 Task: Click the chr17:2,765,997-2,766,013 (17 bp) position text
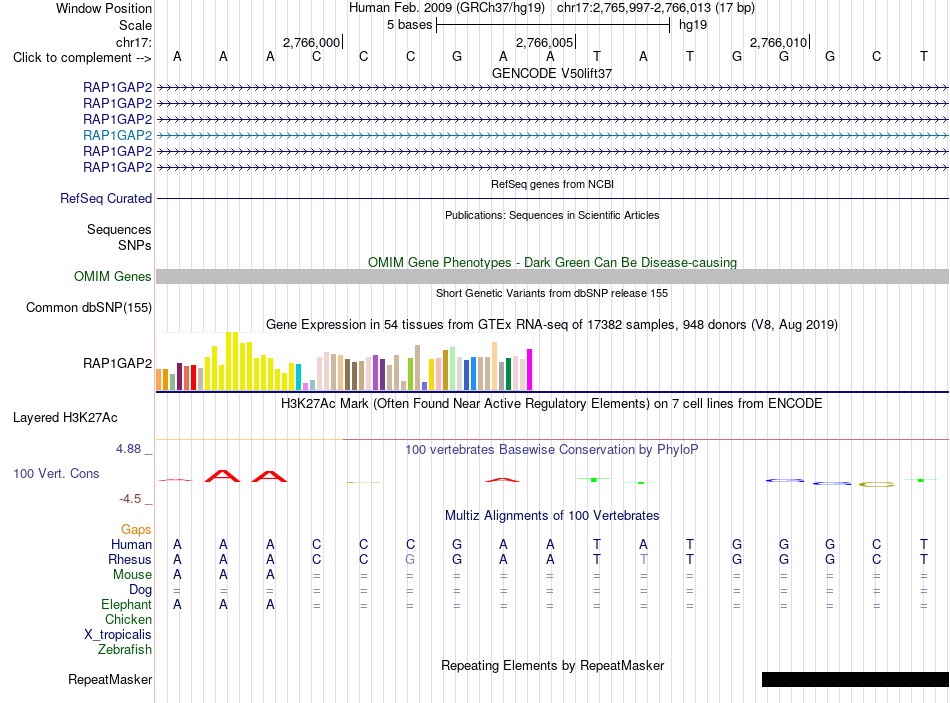(656, 8)
